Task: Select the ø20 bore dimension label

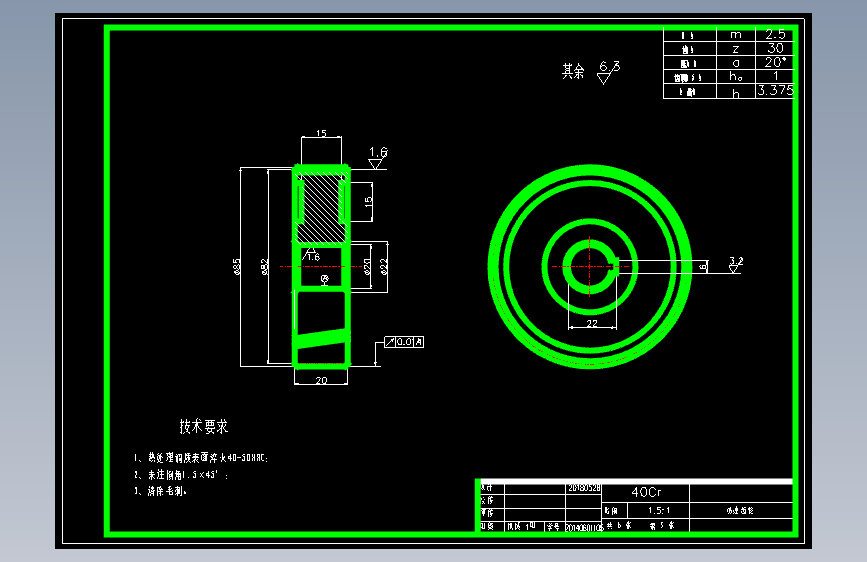Action: tap(367, 267)
